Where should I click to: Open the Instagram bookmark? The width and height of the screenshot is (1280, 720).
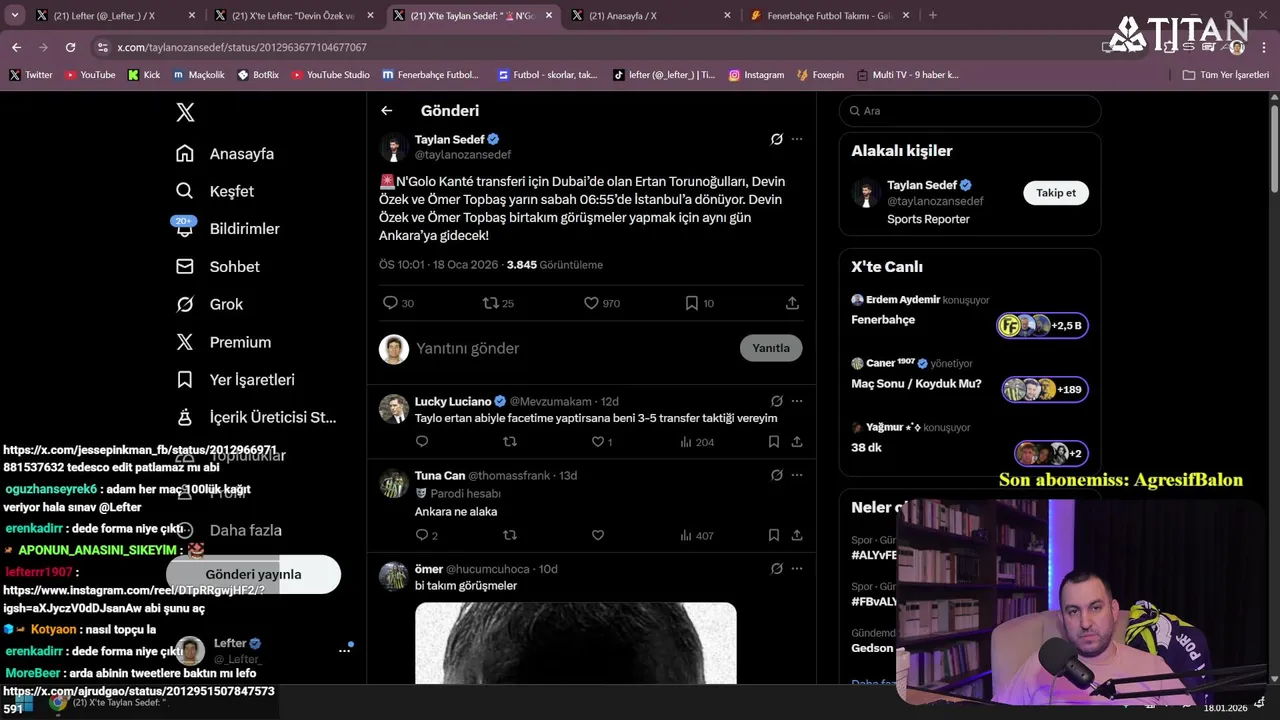pos(756,75)
